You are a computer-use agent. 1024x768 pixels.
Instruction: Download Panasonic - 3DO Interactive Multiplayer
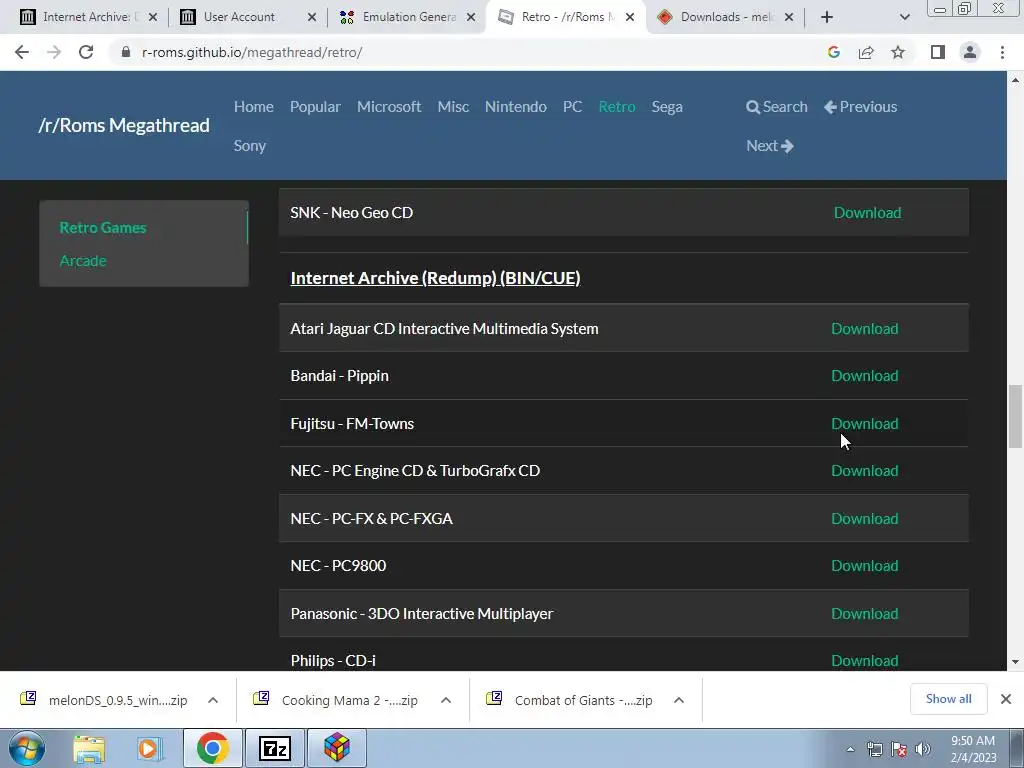(x=865, y=613)
